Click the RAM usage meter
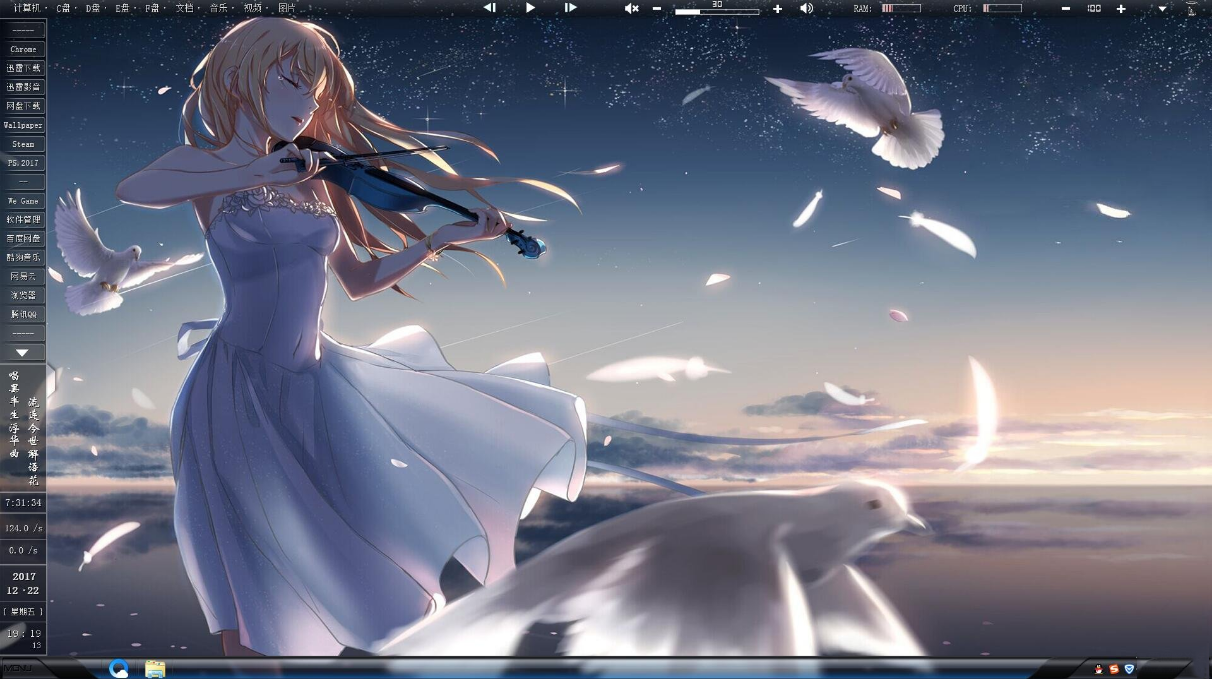The height and width of the screenshot is (679, 1215). tap(901, 8)
